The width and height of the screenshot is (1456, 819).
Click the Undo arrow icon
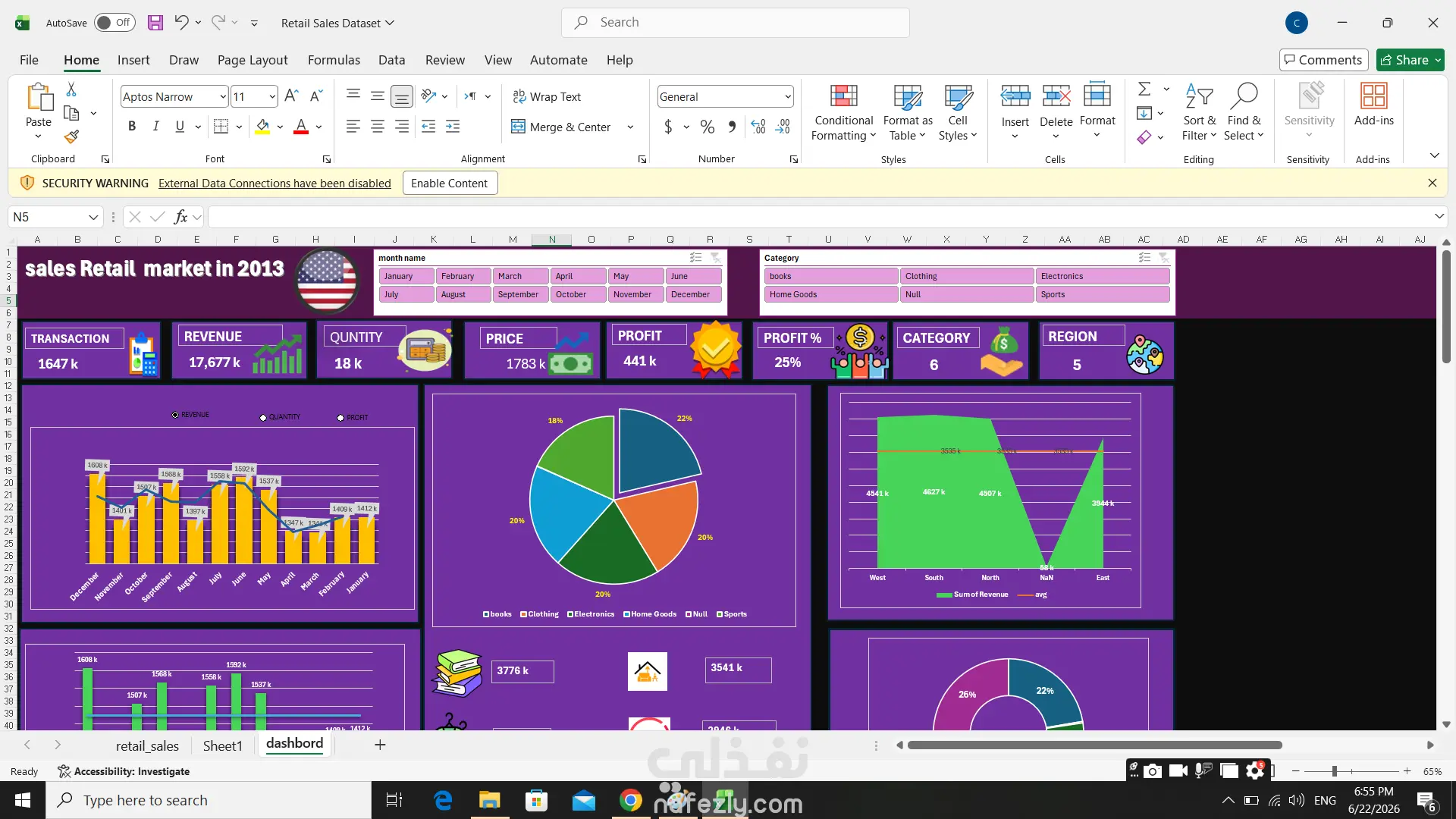tap(181, 22)
